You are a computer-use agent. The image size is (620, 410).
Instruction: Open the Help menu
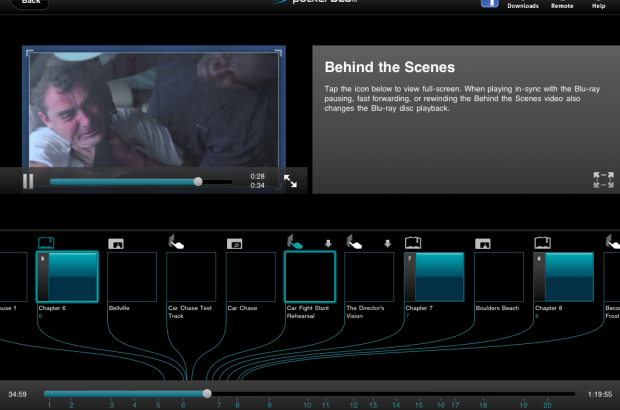[x=599, y=5]
